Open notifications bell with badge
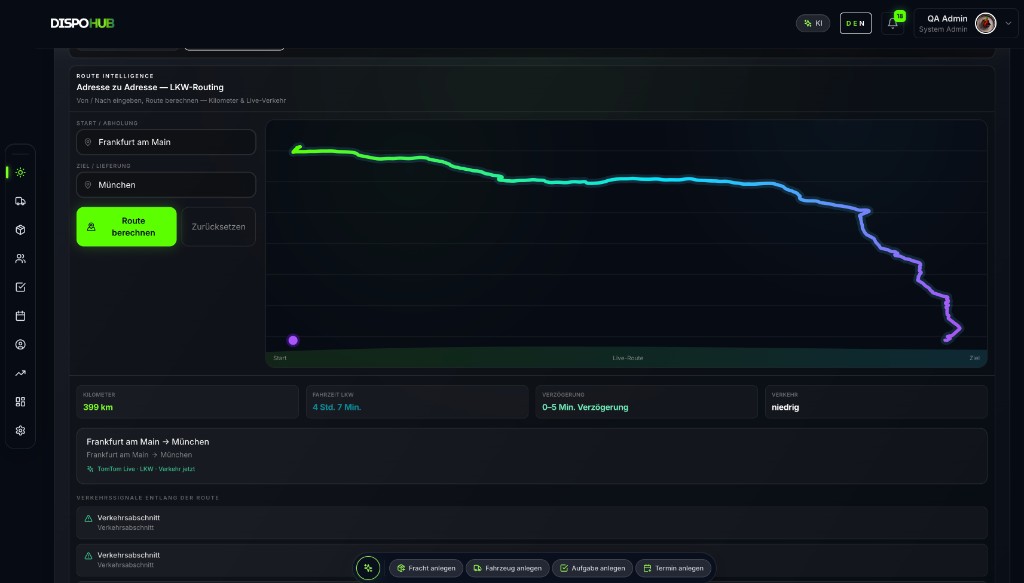 (893, 23)
